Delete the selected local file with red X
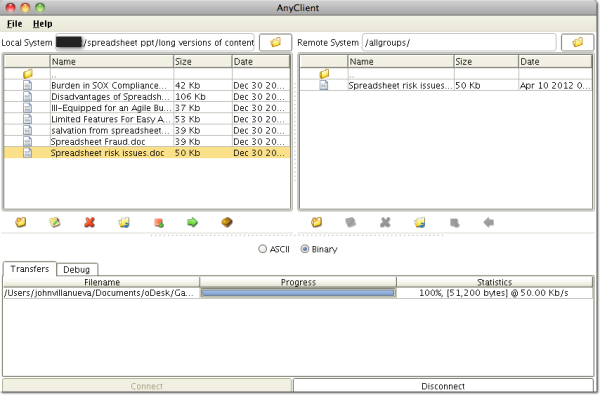Screen dimensions: 600x395 click(x=90, y=222)
